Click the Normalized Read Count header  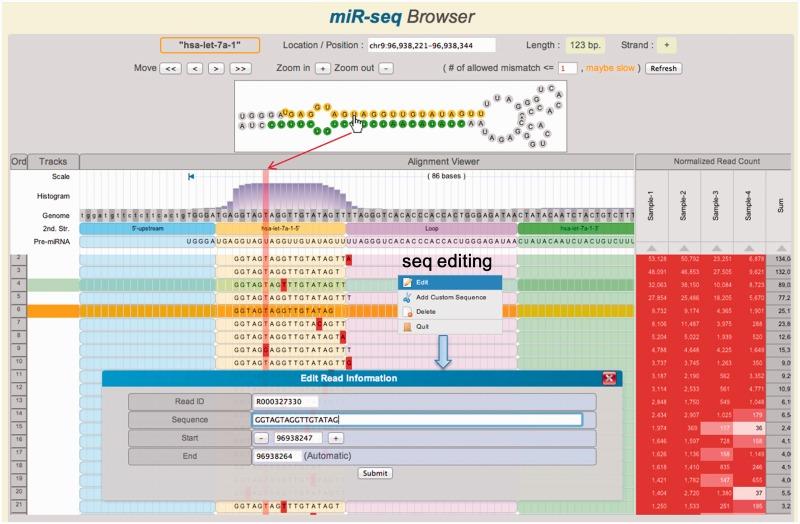(716, 161)
